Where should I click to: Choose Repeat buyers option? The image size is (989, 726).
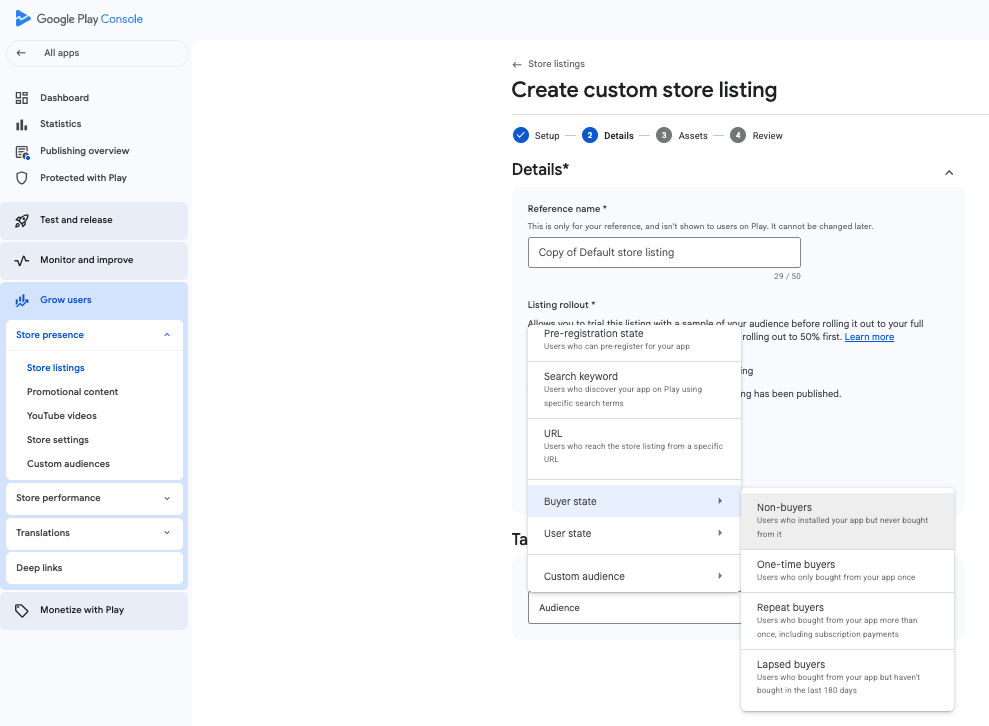(847, 621)
